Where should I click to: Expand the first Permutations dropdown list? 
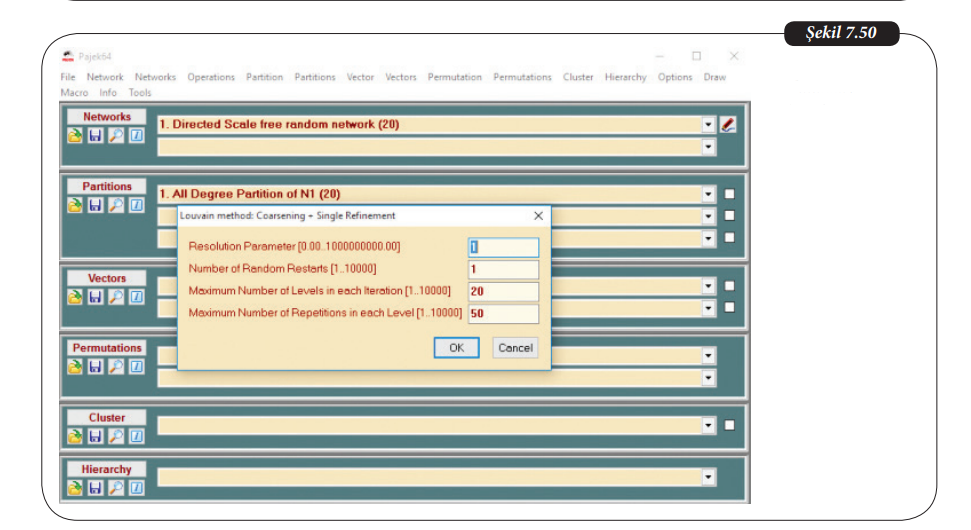709,356
